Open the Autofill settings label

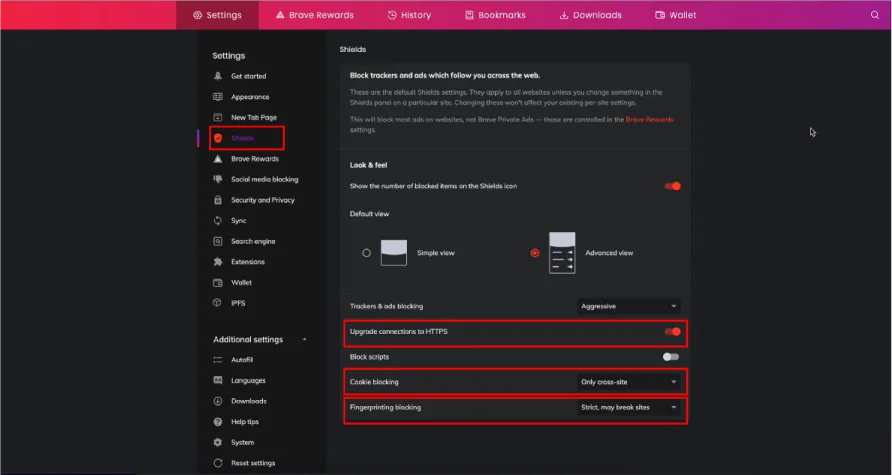242,360
